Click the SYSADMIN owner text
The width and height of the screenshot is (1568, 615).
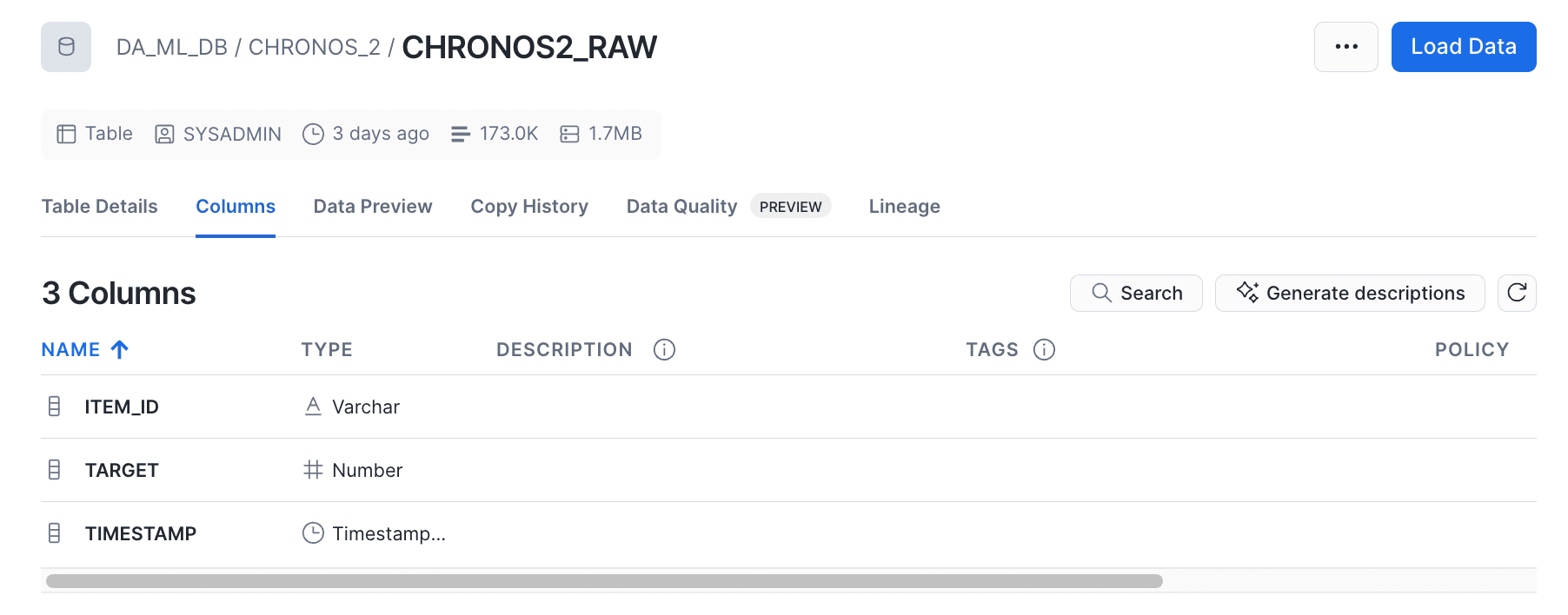coord(232,134)
